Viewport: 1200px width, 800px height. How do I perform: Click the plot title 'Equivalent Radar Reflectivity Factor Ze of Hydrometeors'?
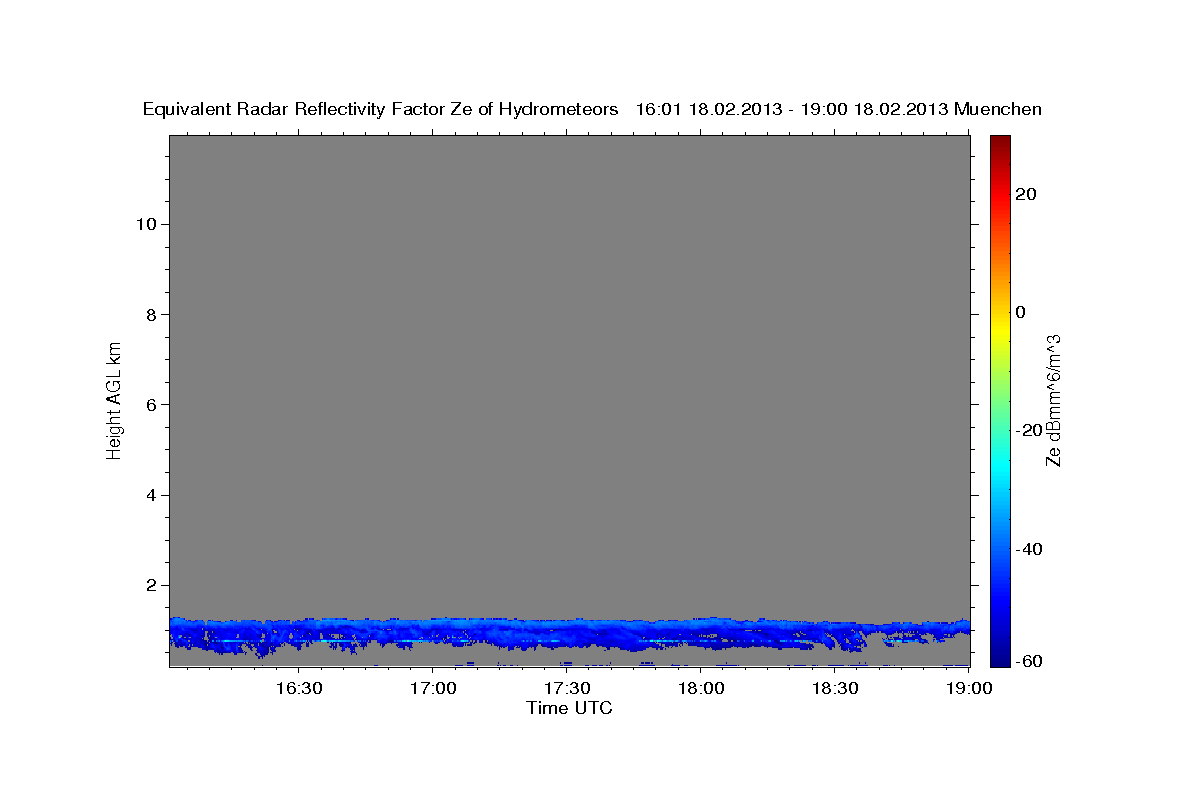point(381,110)
